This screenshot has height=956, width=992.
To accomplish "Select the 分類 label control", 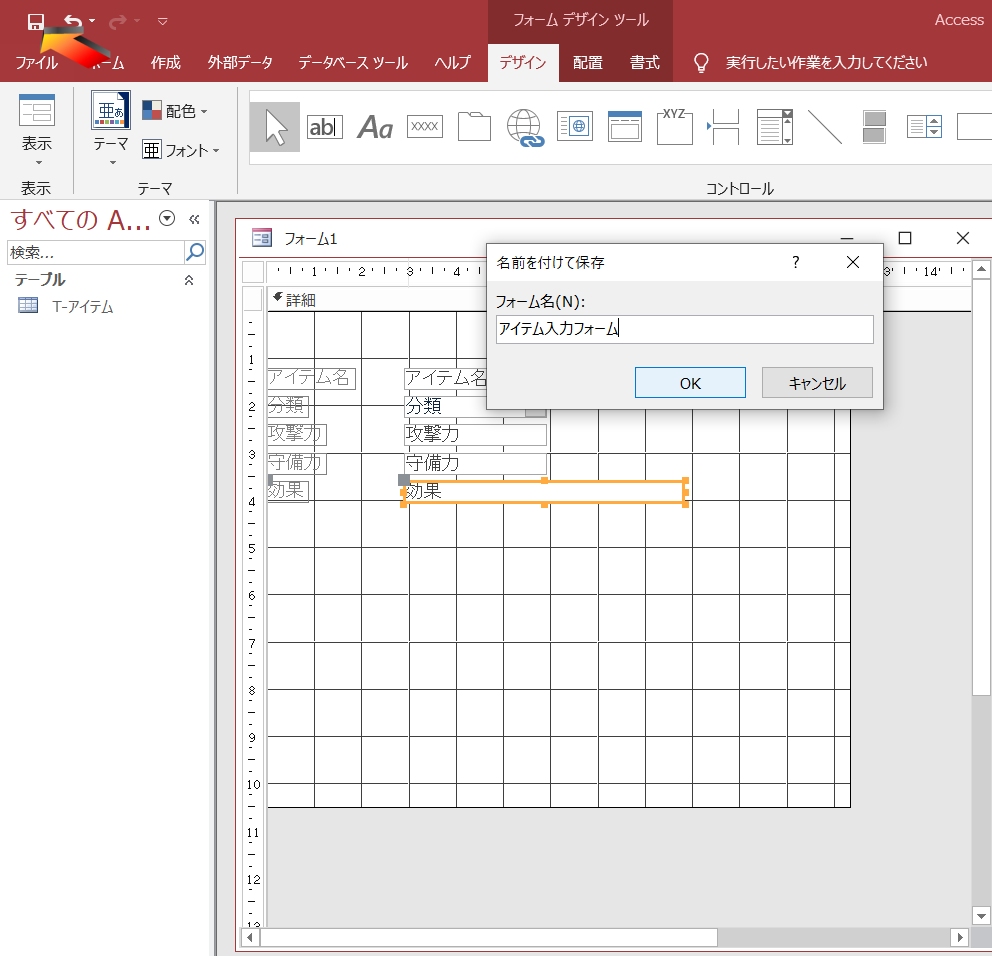I will [x=288, y=406].
